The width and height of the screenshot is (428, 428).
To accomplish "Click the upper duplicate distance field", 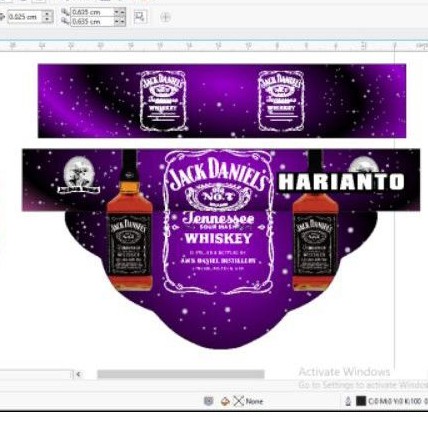I will 92,12.
